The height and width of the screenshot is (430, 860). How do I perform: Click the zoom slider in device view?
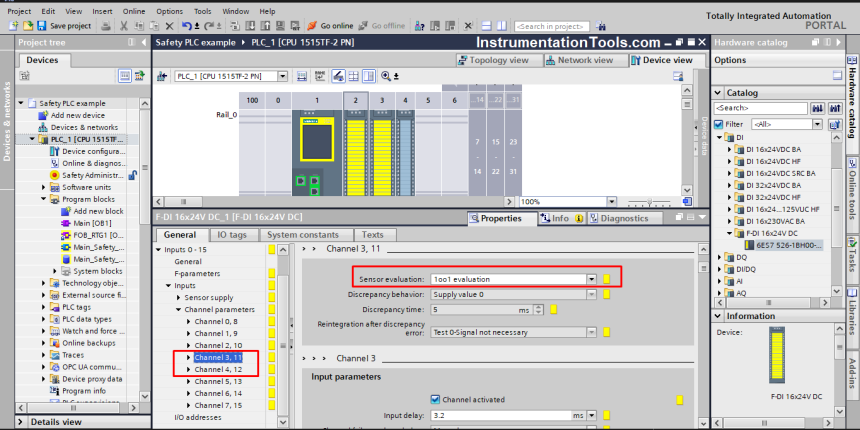650,201
